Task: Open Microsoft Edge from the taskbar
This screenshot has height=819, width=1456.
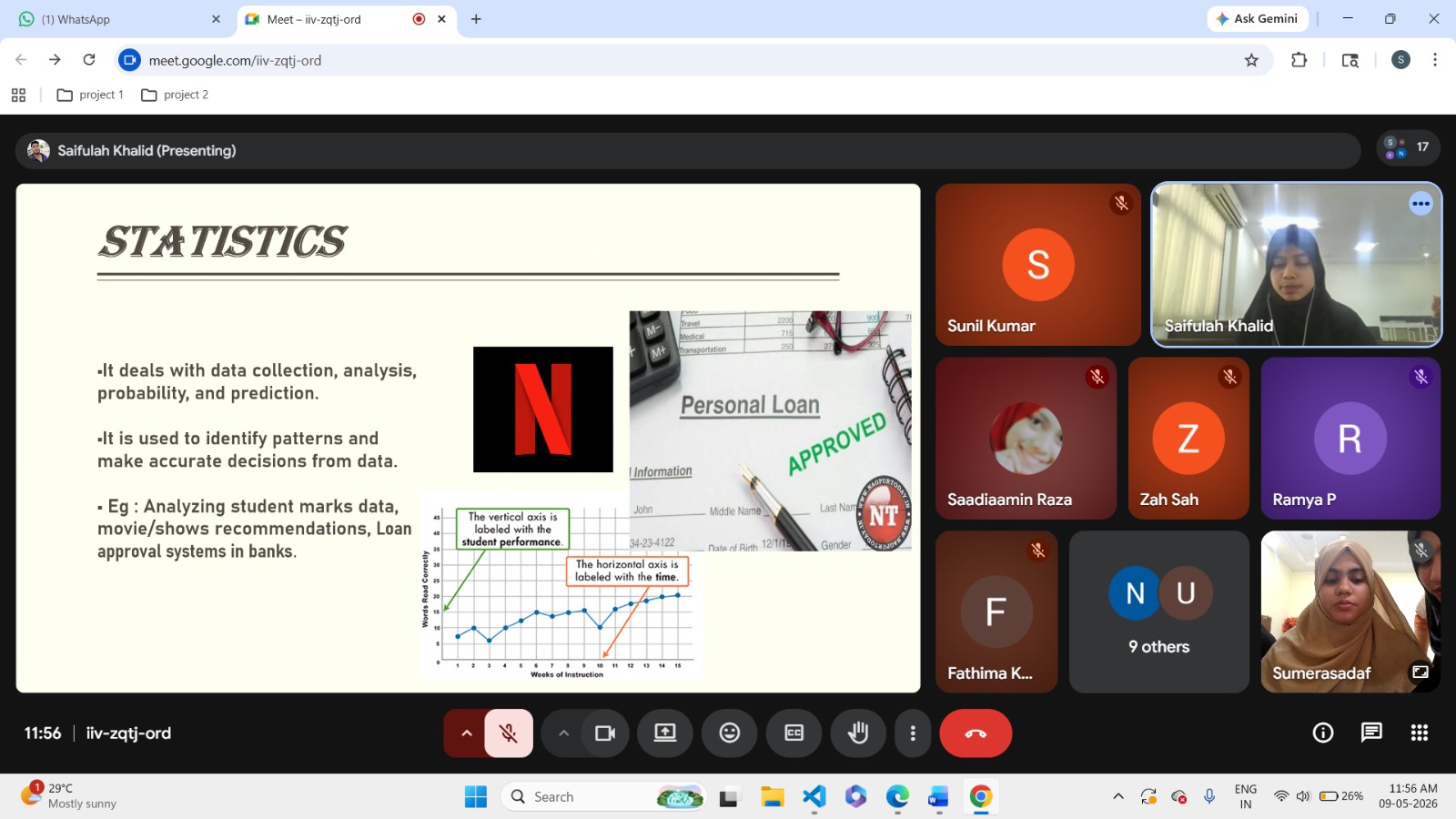Action: 897,797
